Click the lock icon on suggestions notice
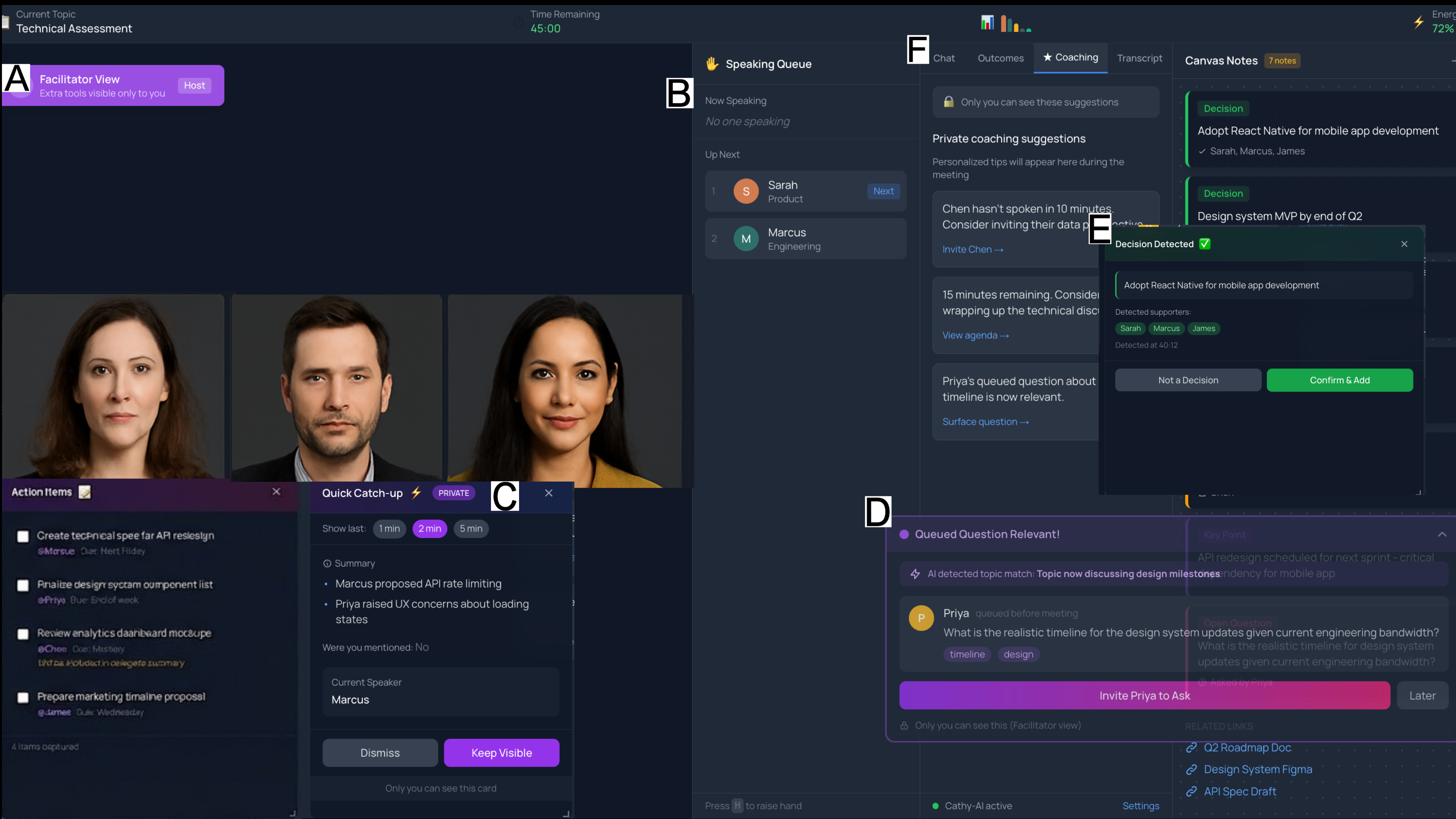Image resolution: width=1456 pixels, height=819 pixels. pos(949,102)
